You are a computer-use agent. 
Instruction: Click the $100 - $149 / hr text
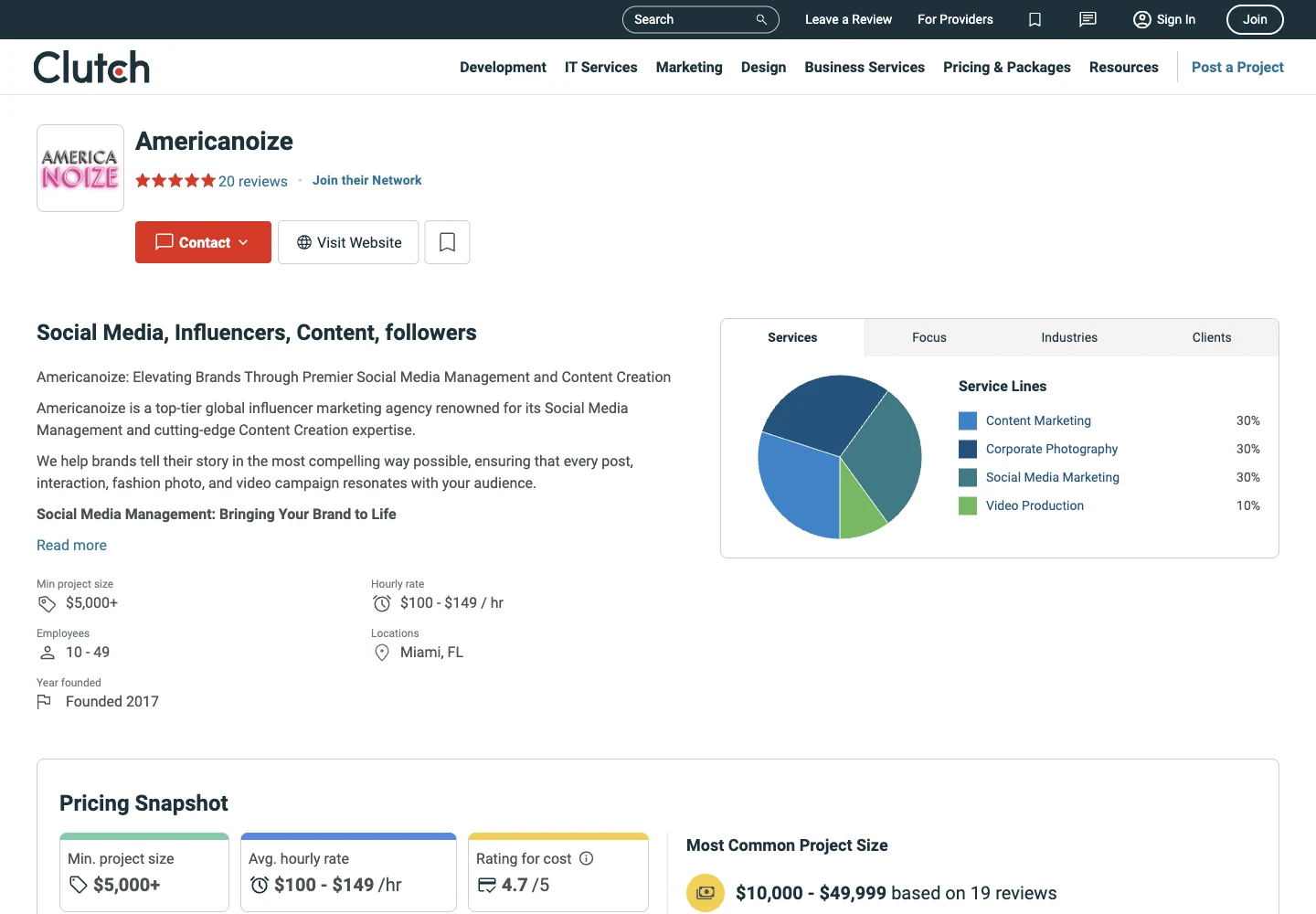(451, 603)
